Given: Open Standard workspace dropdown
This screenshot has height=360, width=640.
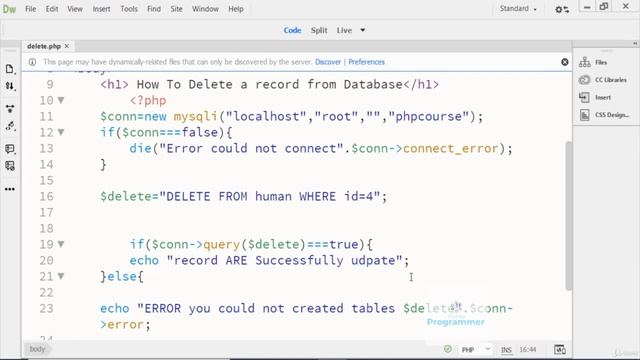Looking at the screenshot, I should tap(518, 9).
